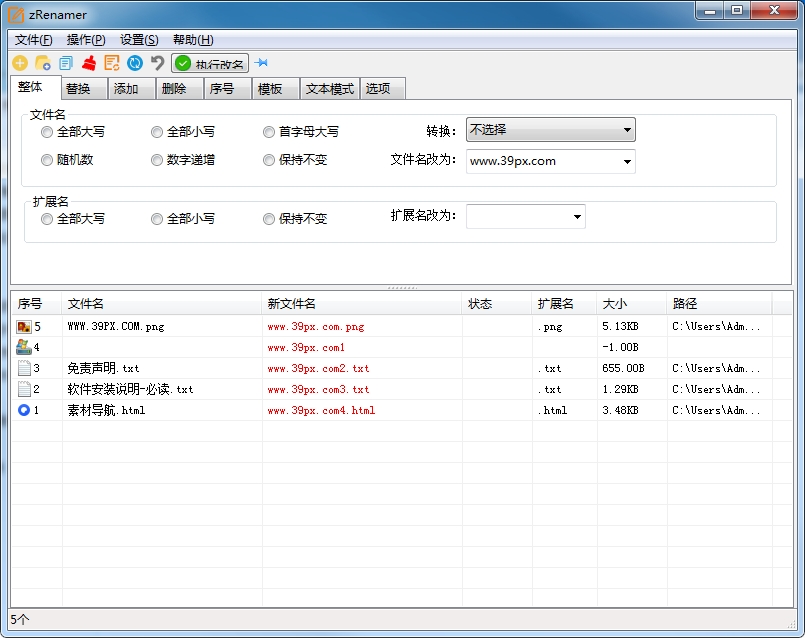Open the 操作(P) menu
Viewport: 805px width, 638px height.
point(86,40)
